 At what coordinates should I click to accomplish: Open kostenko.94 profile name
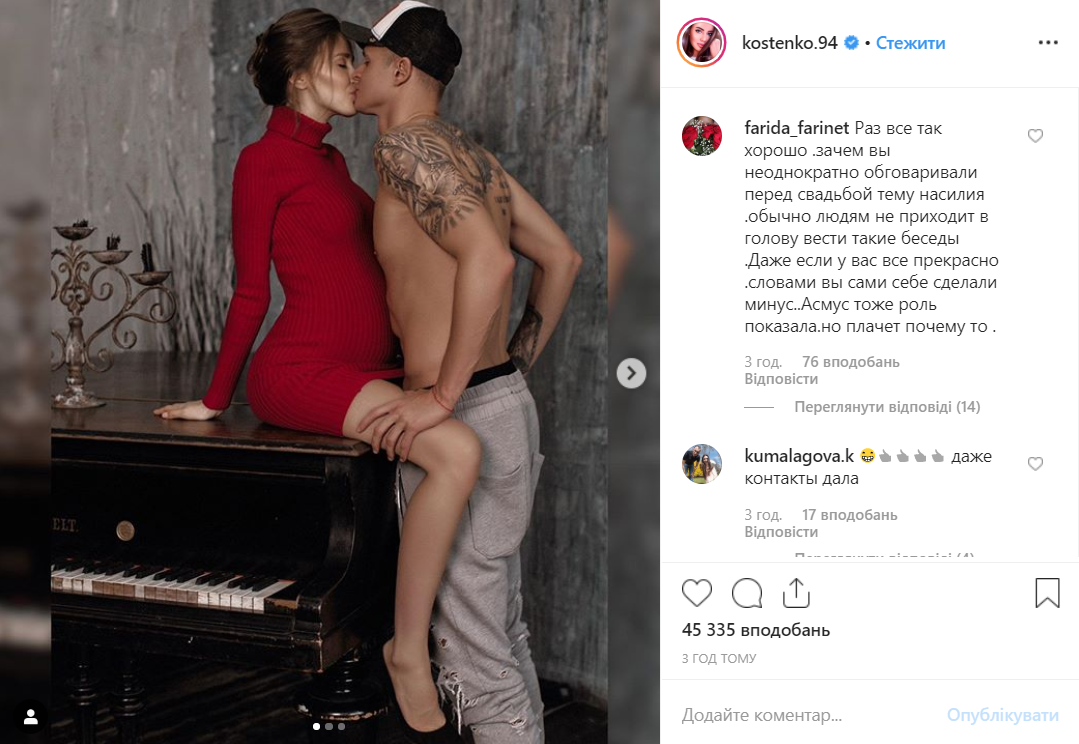(789, 43)
